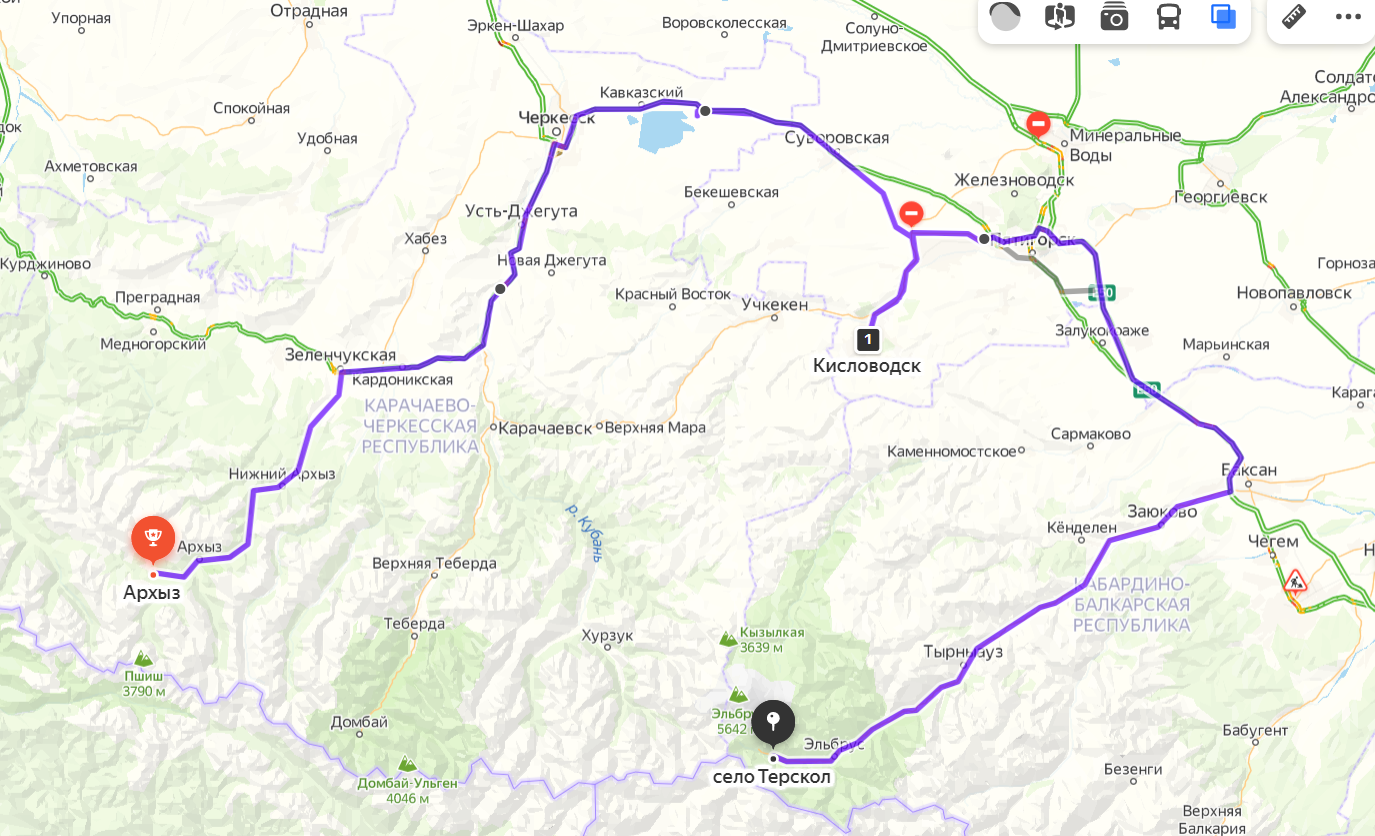Click road closure sign near Минеральные Воды
The image size is (1375, 836).
(1039, 125)
